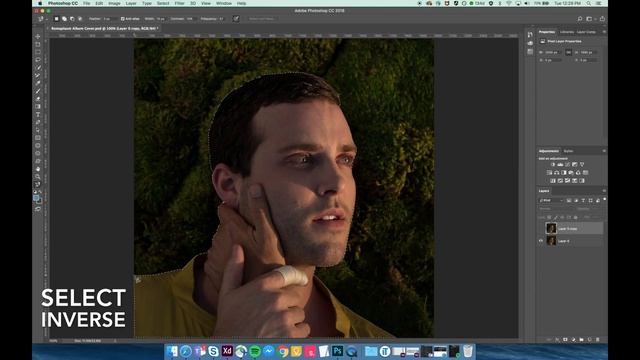Add a Color Balance adjustment
640x360 pixels.
click(557, 173)
